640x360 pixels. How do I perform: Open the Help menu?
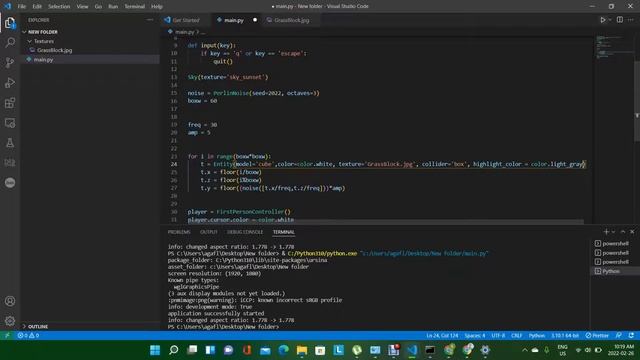click(x=157, y=7)
